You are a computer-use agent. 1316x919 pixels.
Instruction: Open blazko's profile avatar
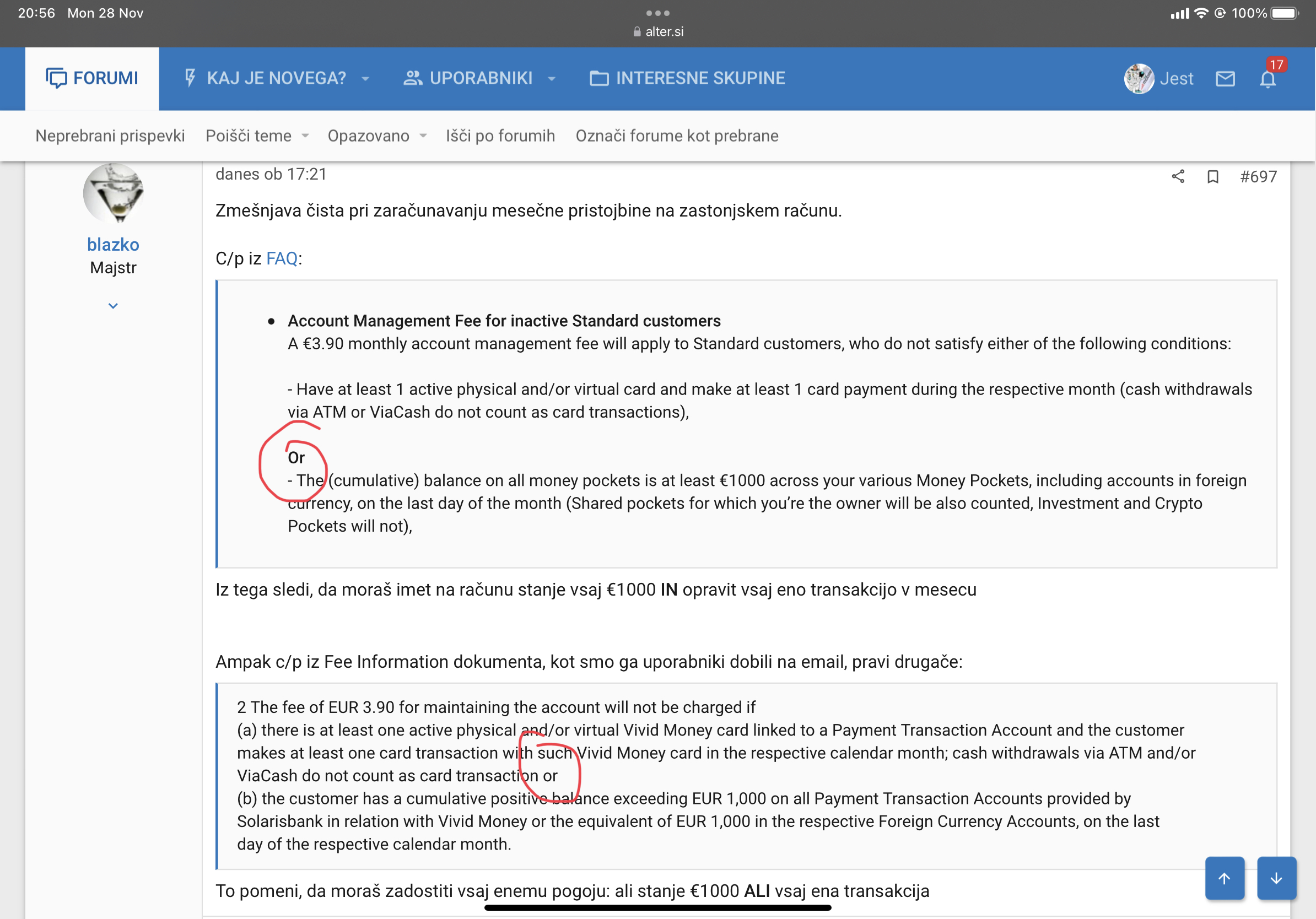113,193
